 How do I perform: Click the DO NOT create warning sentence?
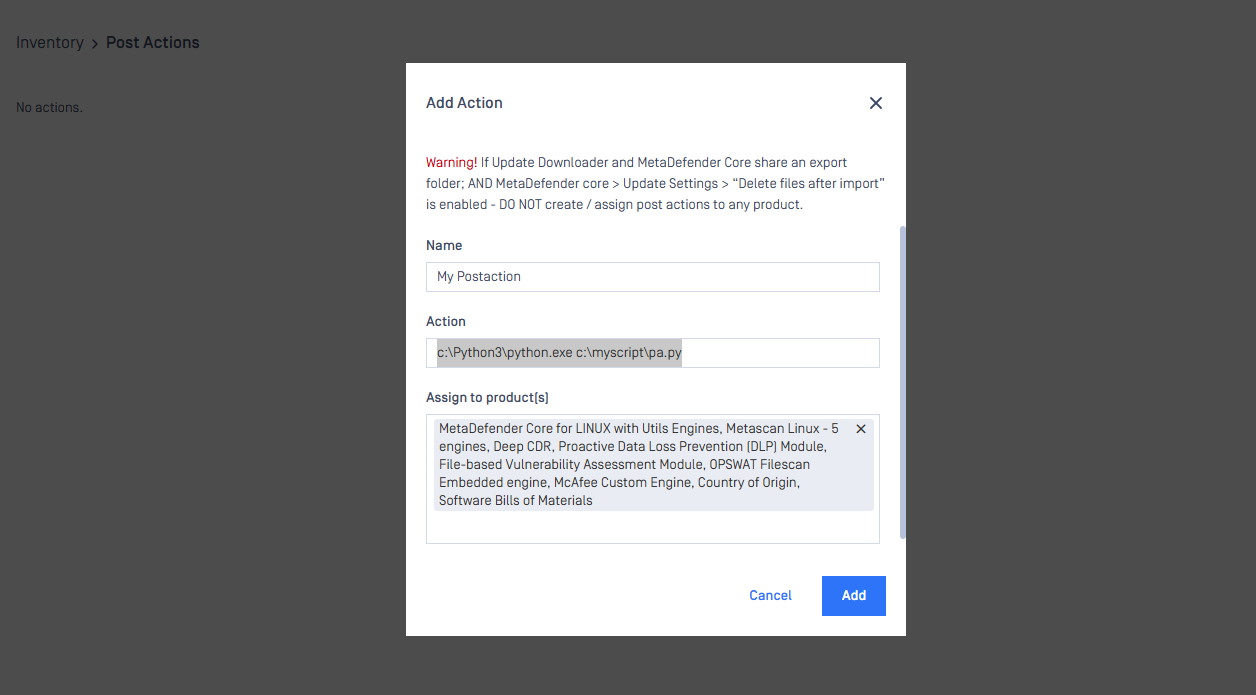[652, 205]
